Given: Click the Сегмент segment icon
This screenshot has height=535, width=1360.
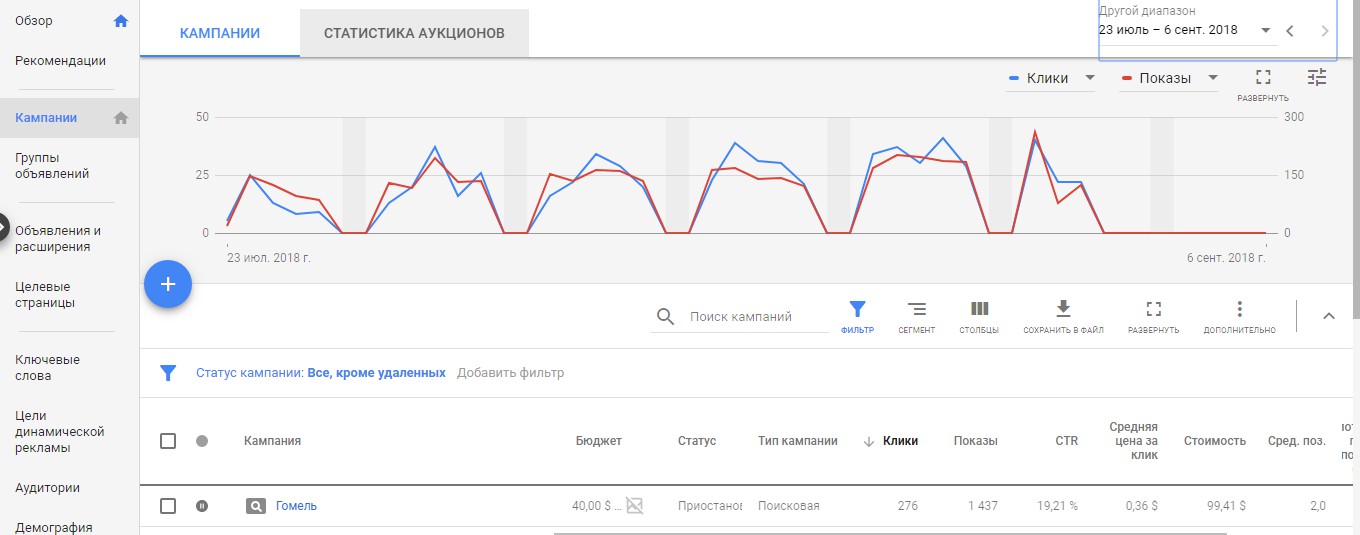Looking at the screenshot, I should pyautogui.click(x=916, y=309).
